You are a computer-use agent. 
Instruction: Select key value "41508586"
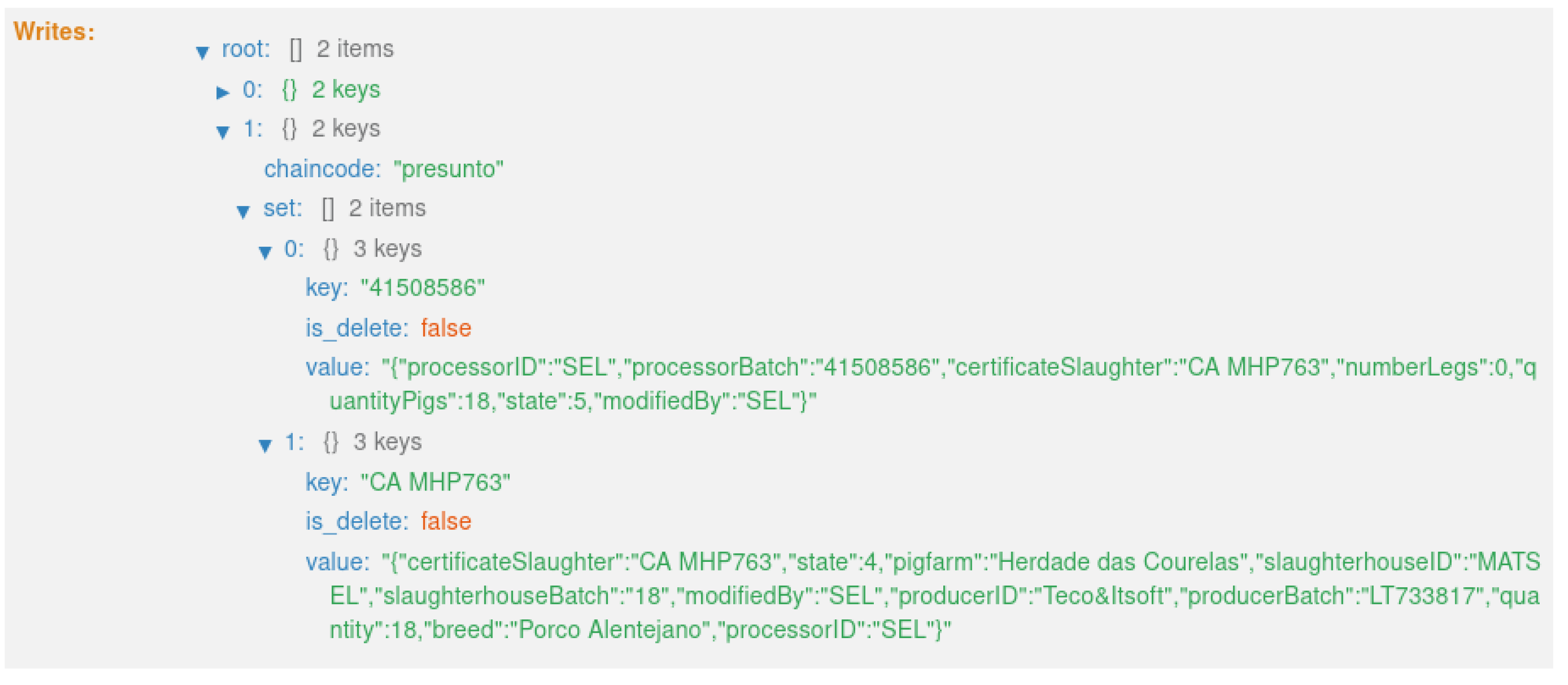pyautogui.click(x=423, y=287)
